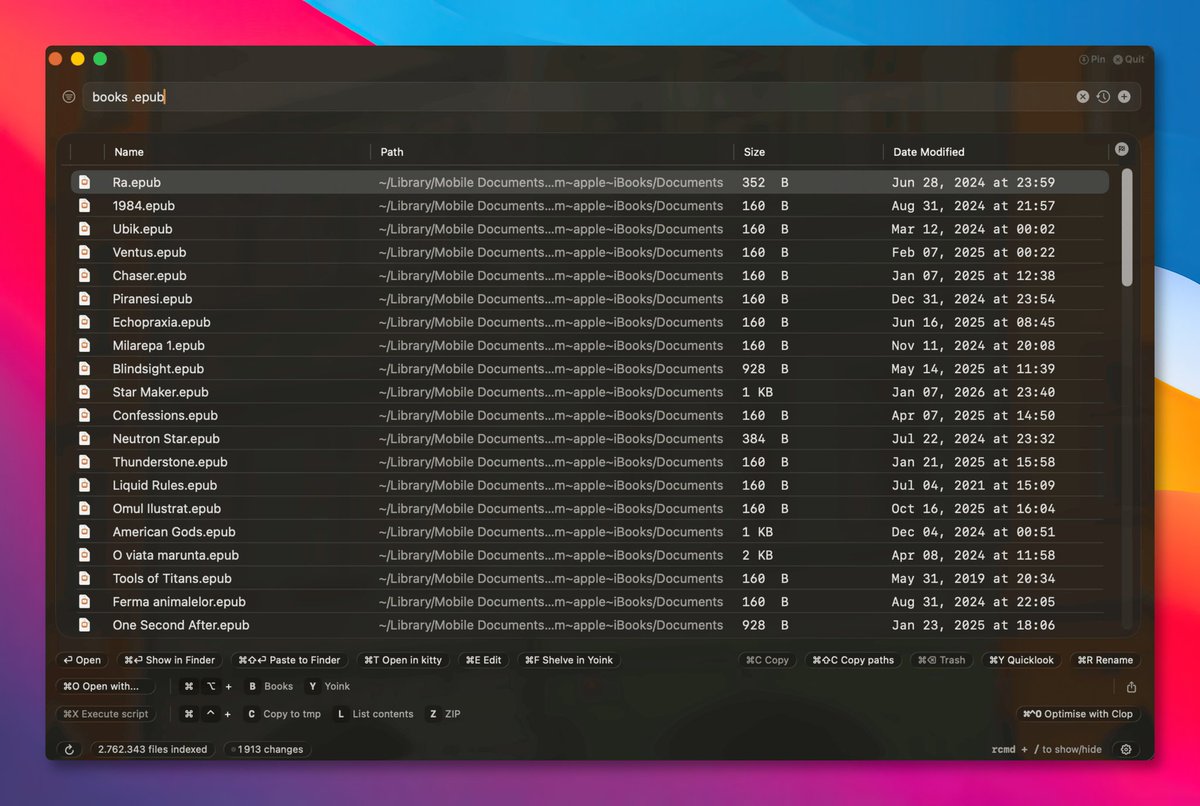Screen dimensions: 1200x806
Task: Choose List contents script shortcut
Action: click(x=374, y=714)
